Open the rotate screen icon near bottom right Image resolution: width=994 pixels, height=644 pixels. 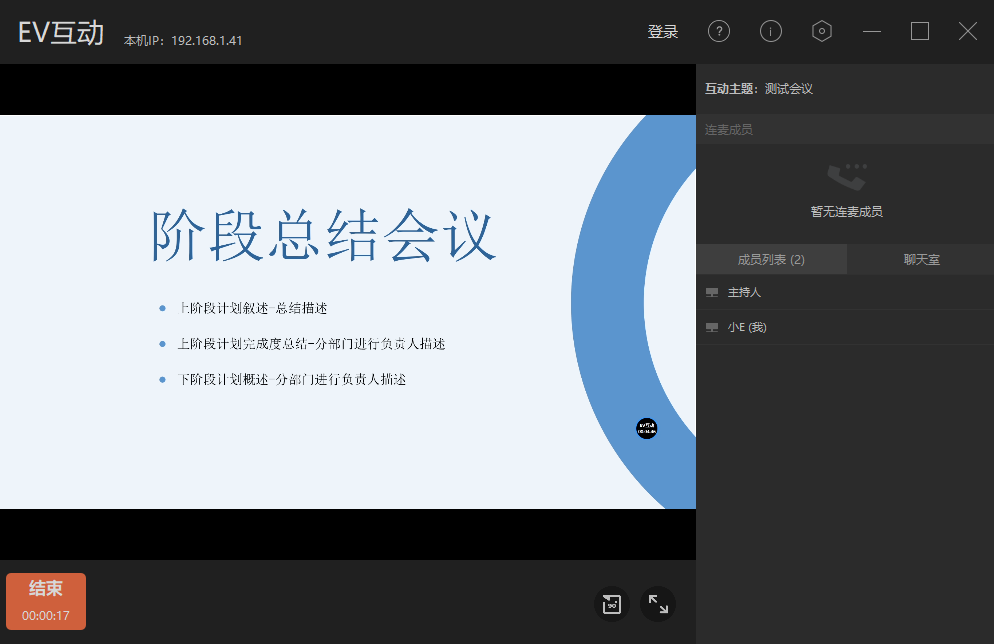point(613,603)
